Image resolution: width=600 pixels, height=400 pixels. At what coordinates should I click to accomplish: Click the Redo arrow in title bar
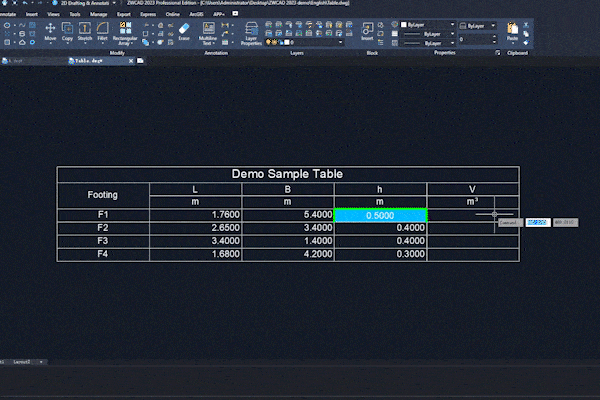[x=39, y=3]
